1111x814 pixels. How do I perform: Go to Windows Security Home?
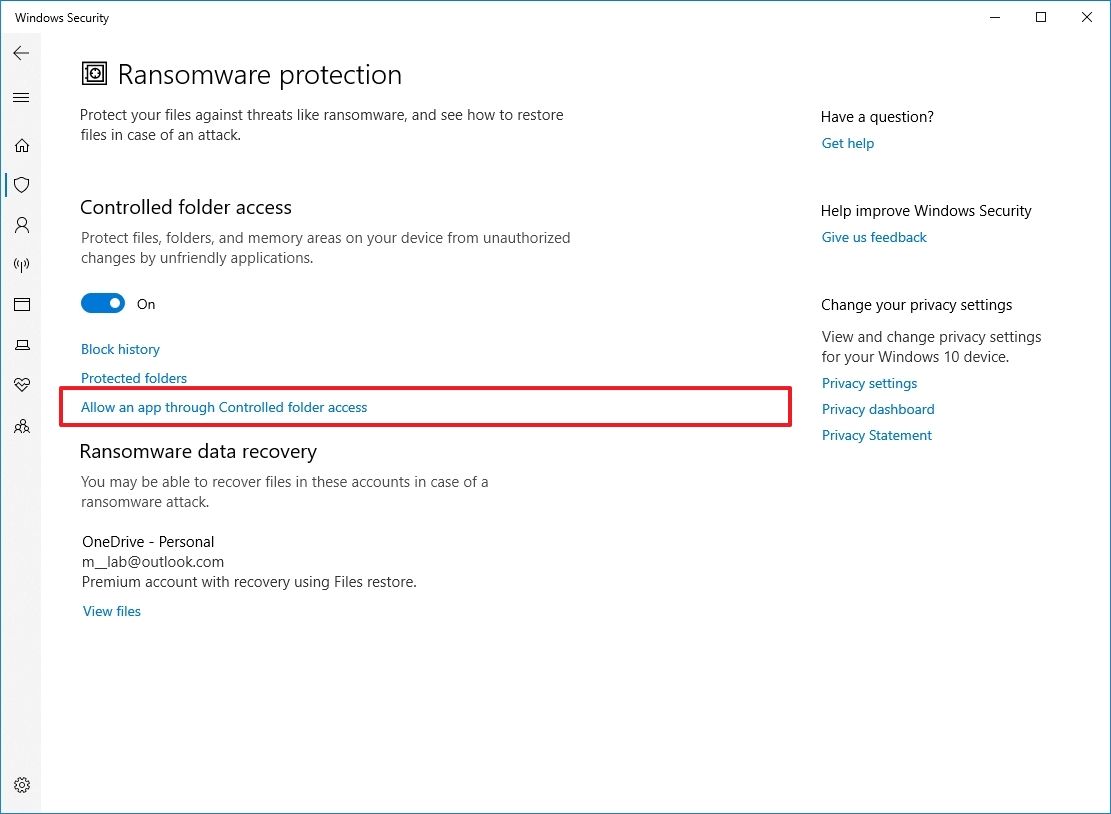22,145
